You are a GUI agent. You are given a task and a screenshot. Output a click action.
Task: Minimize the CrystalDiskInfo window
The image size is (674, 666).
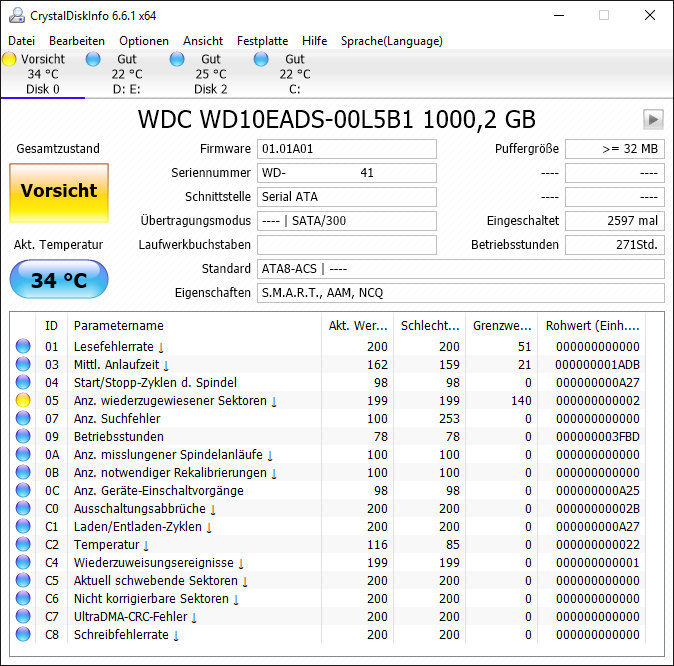click(558, 15)
